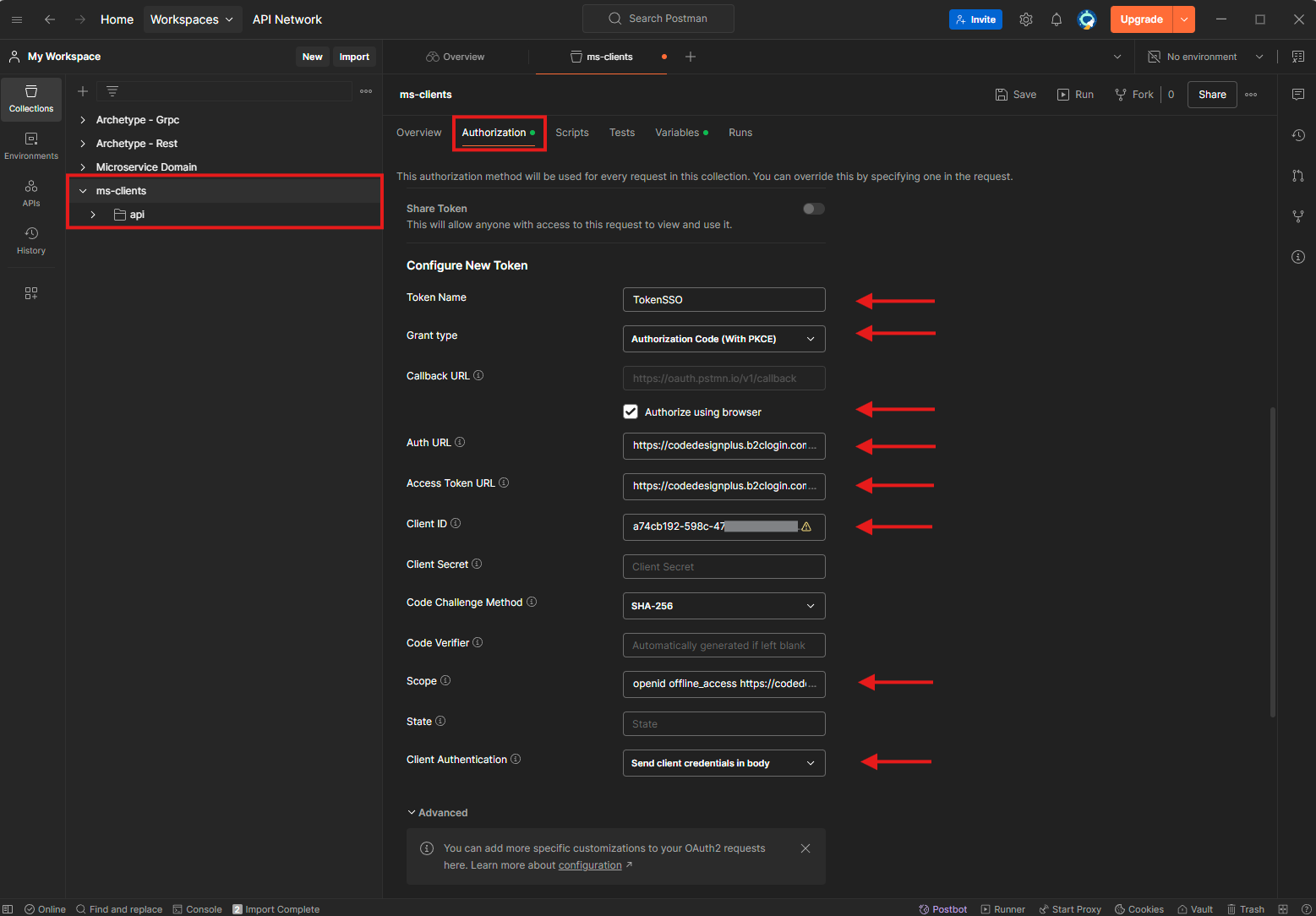Viewport: 1316px width, 916px height.
Task: Expand the Archetype - Grpc collection
Action: point(83,120)
